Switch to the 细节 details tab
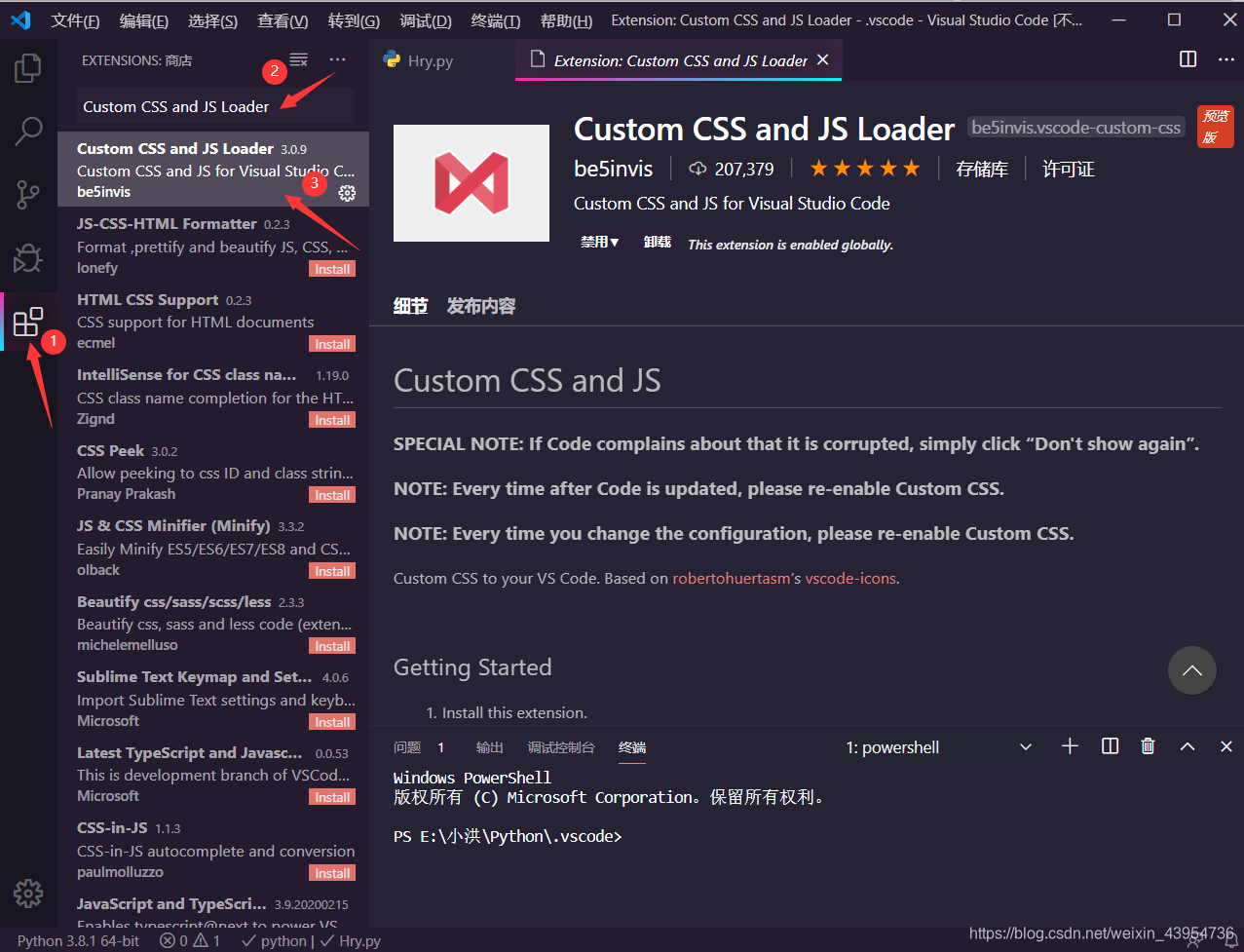Image resolution: width=1244 pixels, height=952 pixels. click(x=410, y=306)
